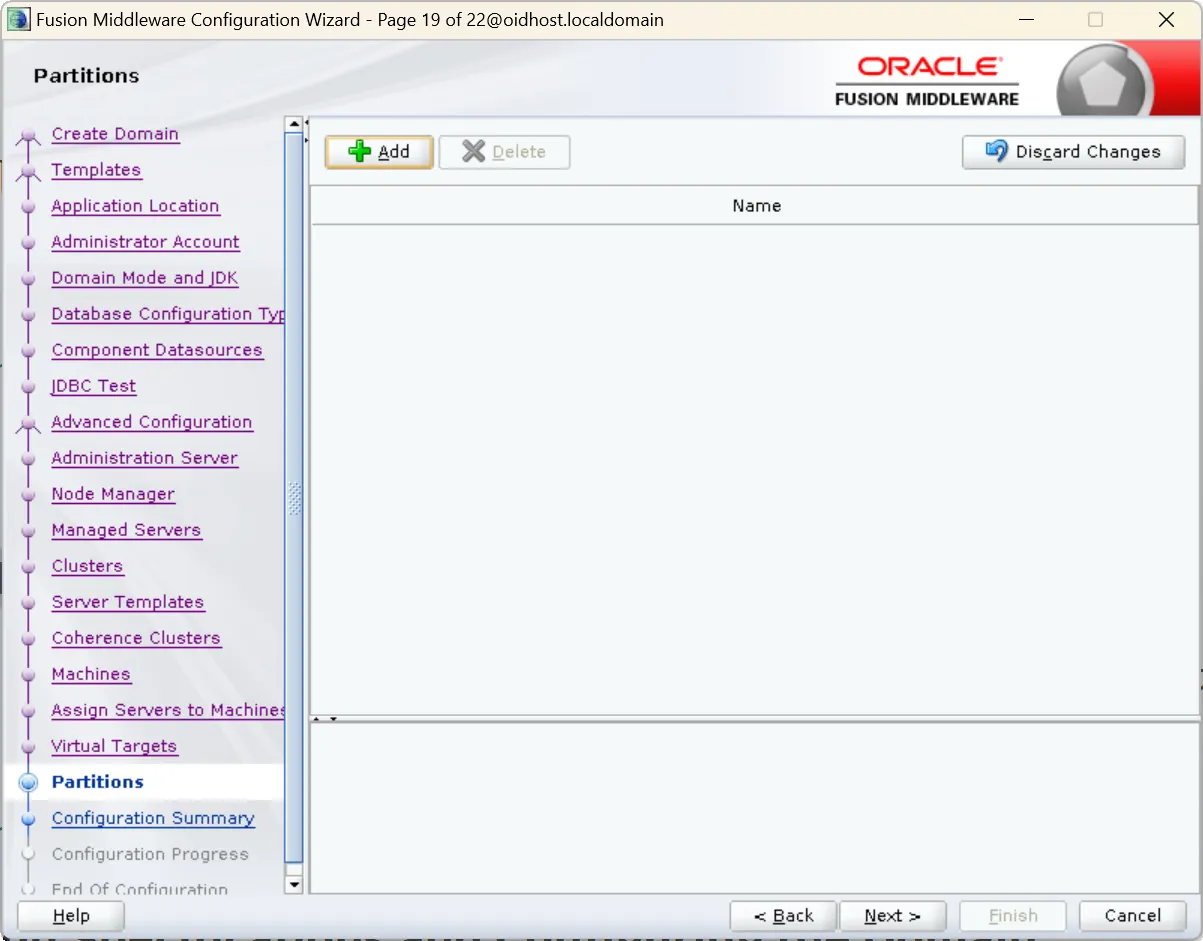Viewport: 1203px width, 941px height.
Task: Click the Name column header
Action: point(756,206)
